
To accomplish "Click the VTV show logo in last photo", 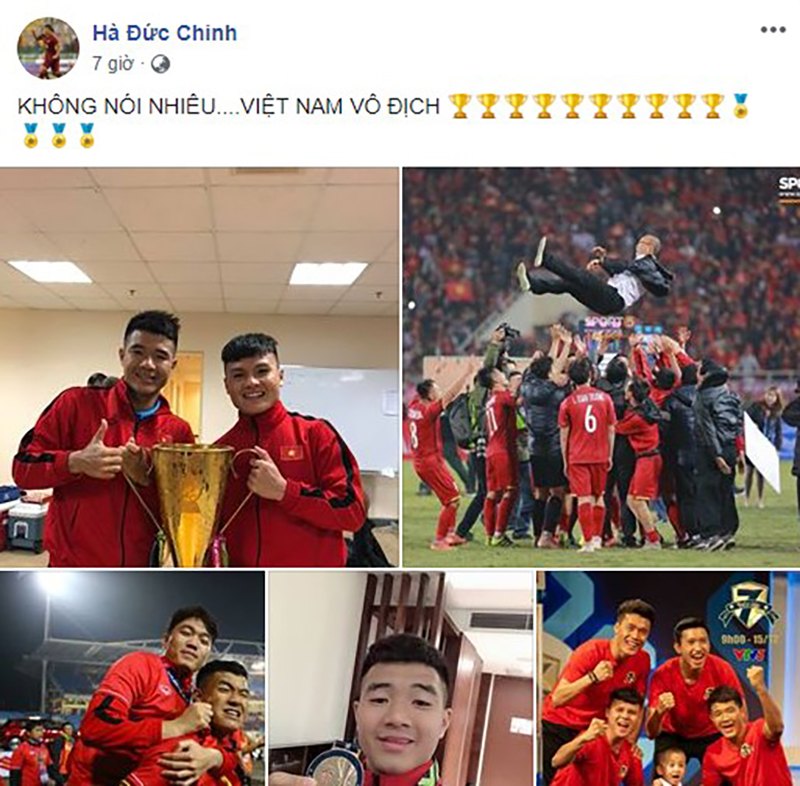I will pos(748,627).
